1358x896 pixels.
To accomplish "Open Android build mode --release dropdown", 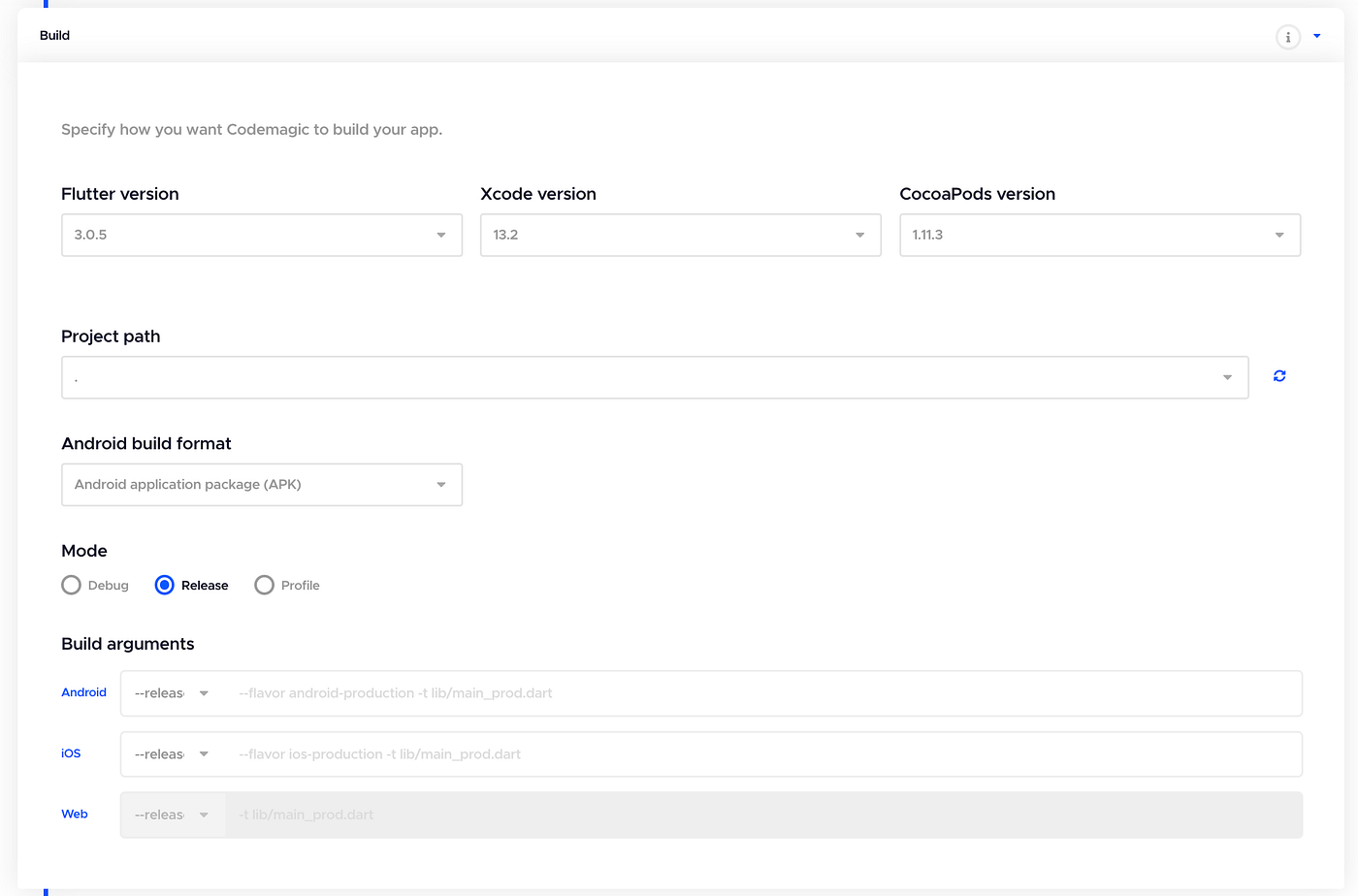I will 173,693.
